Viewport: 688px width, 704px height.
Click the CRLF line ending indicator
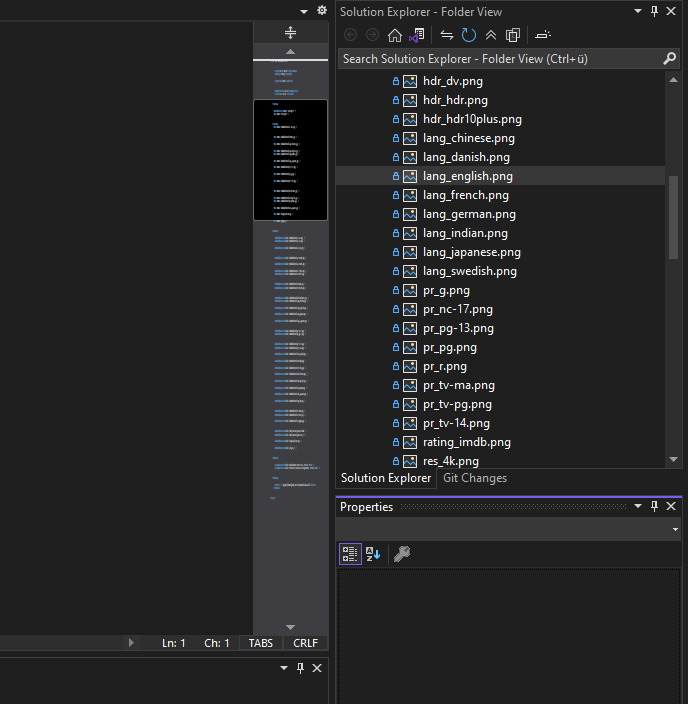pos(305,643)
